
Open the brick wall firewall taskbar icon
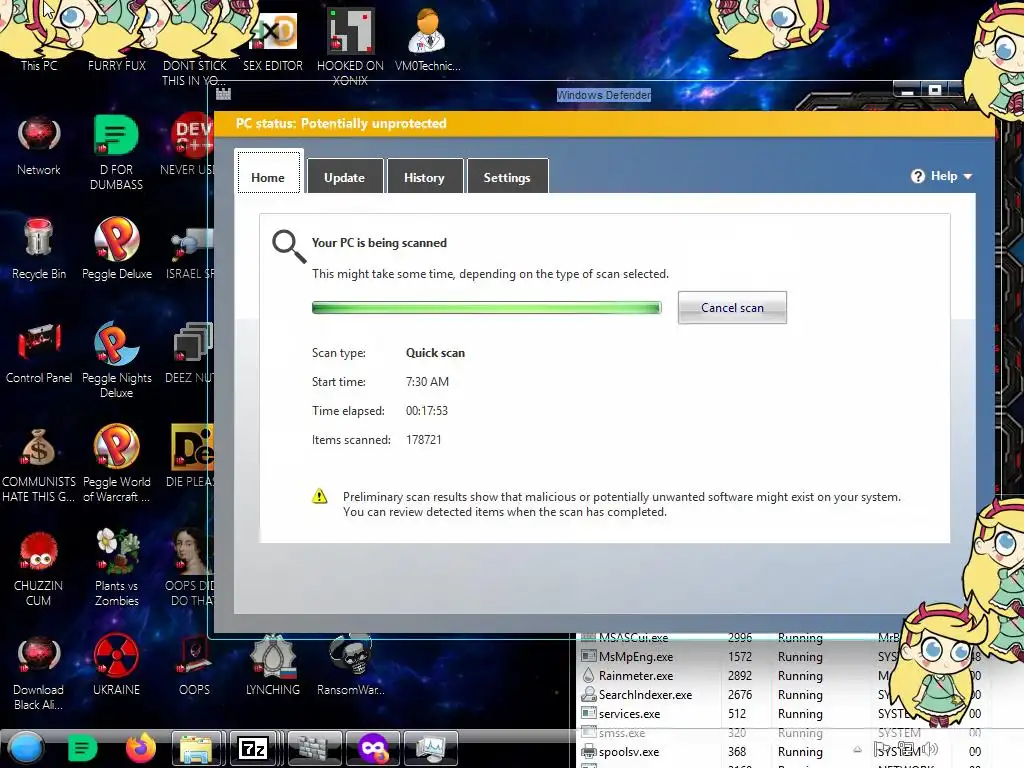pos(315,748)
